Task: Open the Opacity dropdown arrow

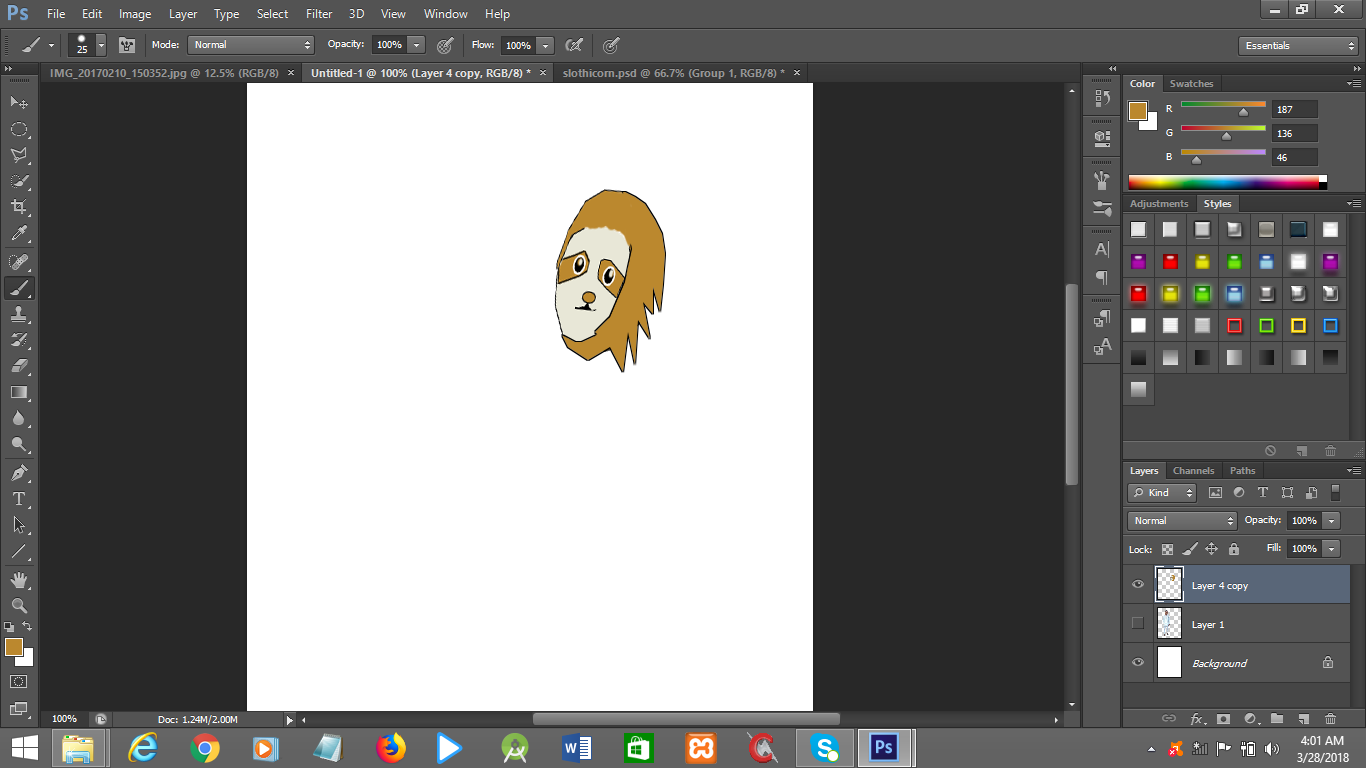Action: tap(417, 44)
